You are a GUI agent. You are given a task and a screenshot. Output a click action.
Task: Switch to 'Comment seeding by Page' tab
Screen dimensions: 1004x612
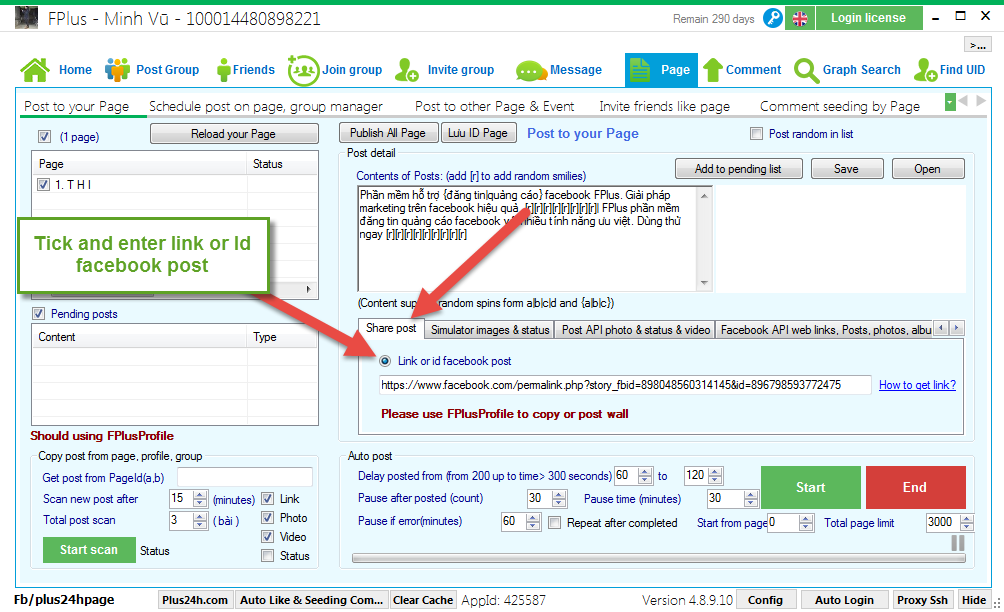[x=839, y=106]
